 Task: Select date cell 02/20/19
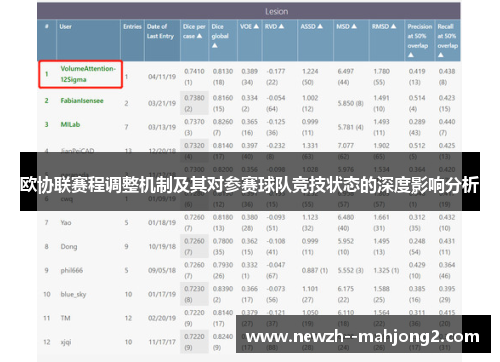162,318
